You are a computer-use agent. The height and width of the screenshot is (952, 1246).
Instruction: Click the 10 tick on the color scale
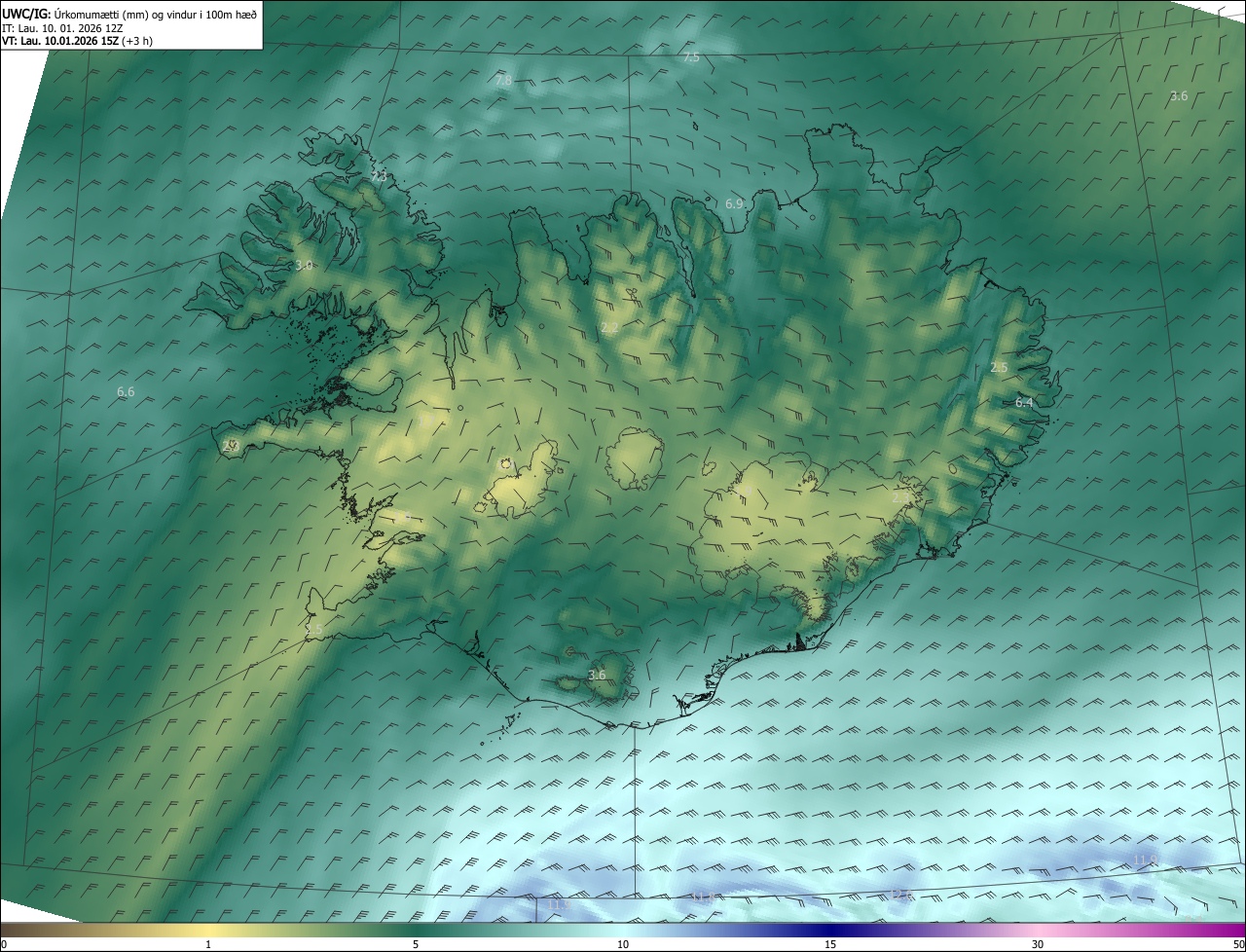point(623,945)
